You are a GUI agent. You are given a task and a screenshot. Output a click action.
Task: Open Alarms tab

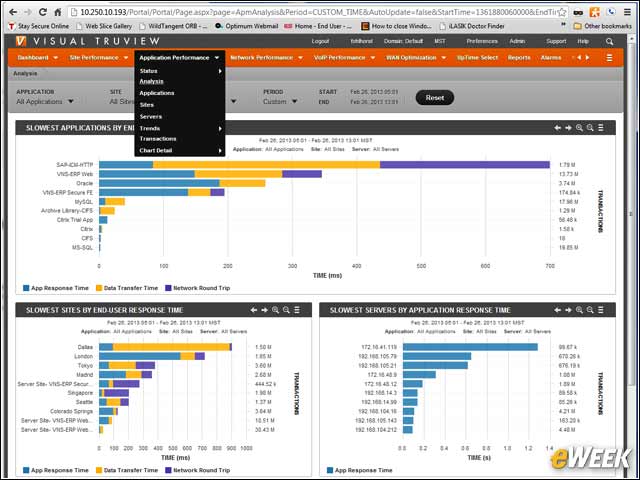551,58
